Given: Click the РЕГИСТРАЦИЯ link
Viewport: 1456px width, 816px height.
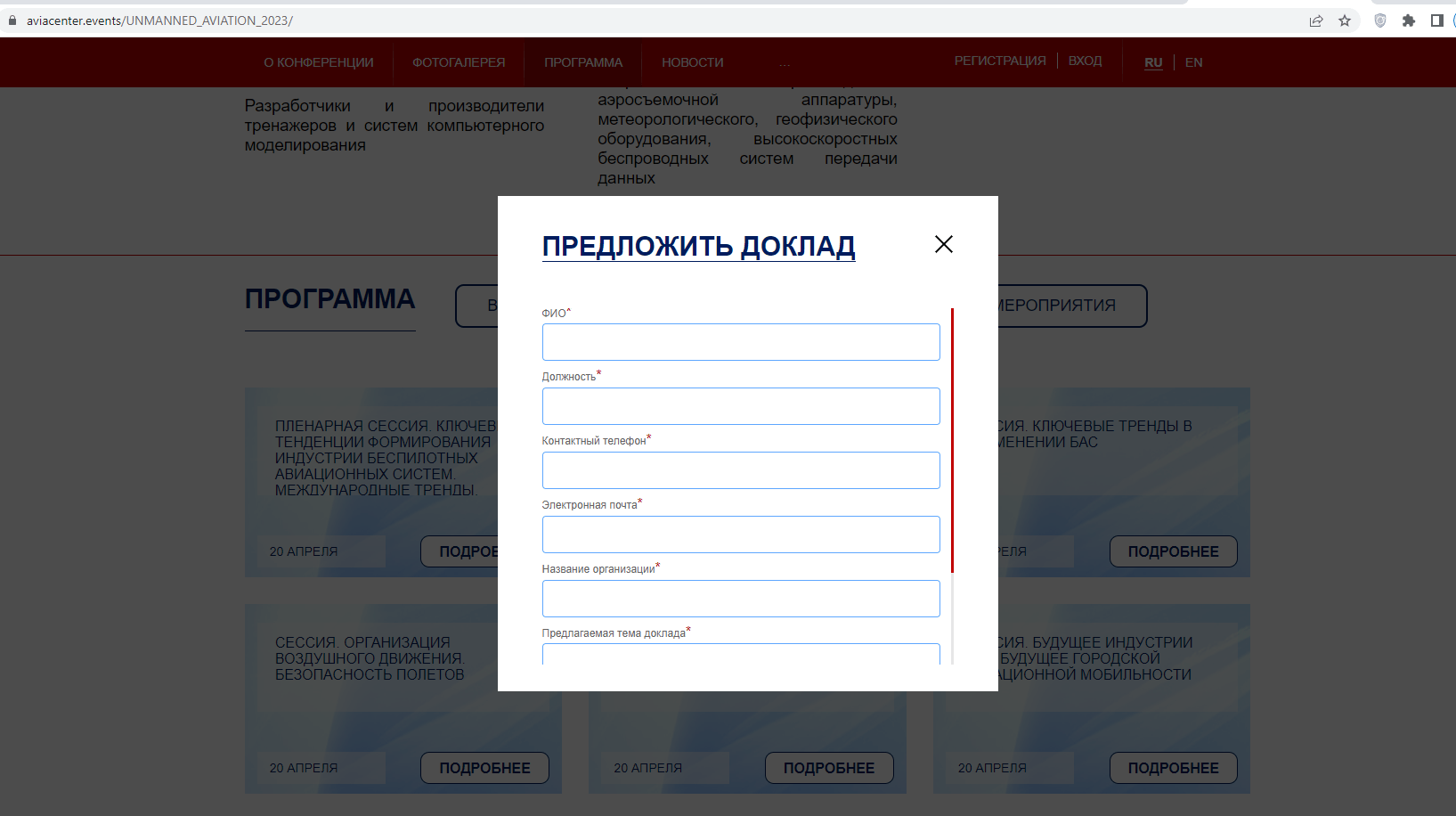Looking at the screenshot, I should [x=1000, y=61].
